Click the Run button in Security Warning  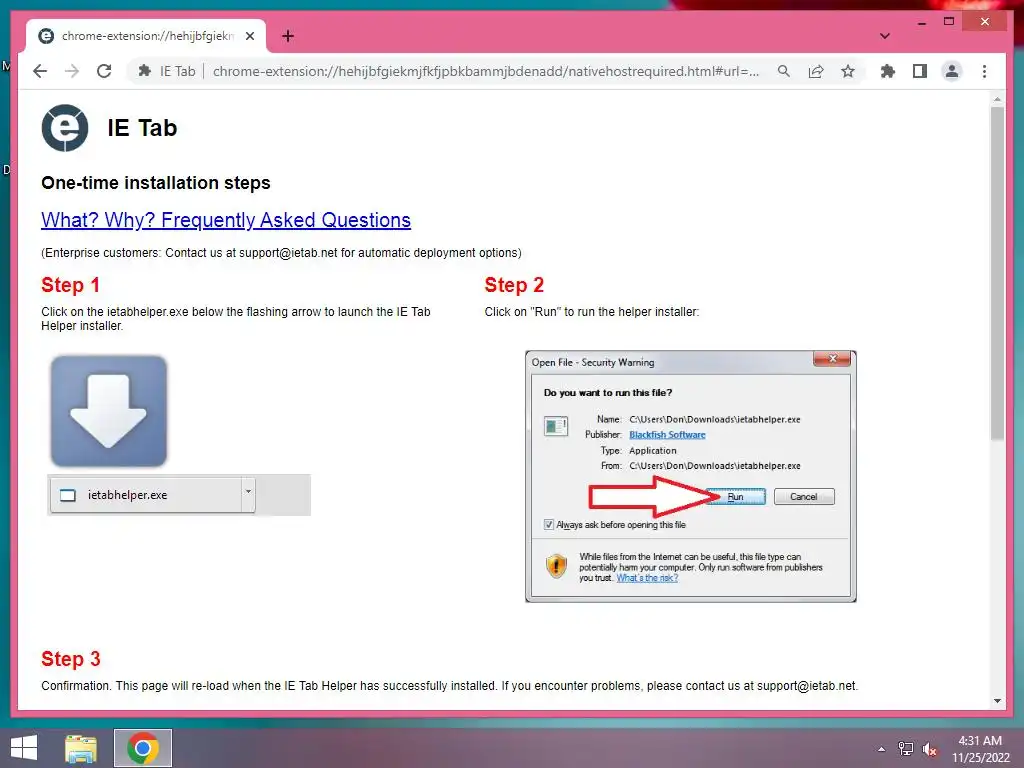tap(736, 497)
